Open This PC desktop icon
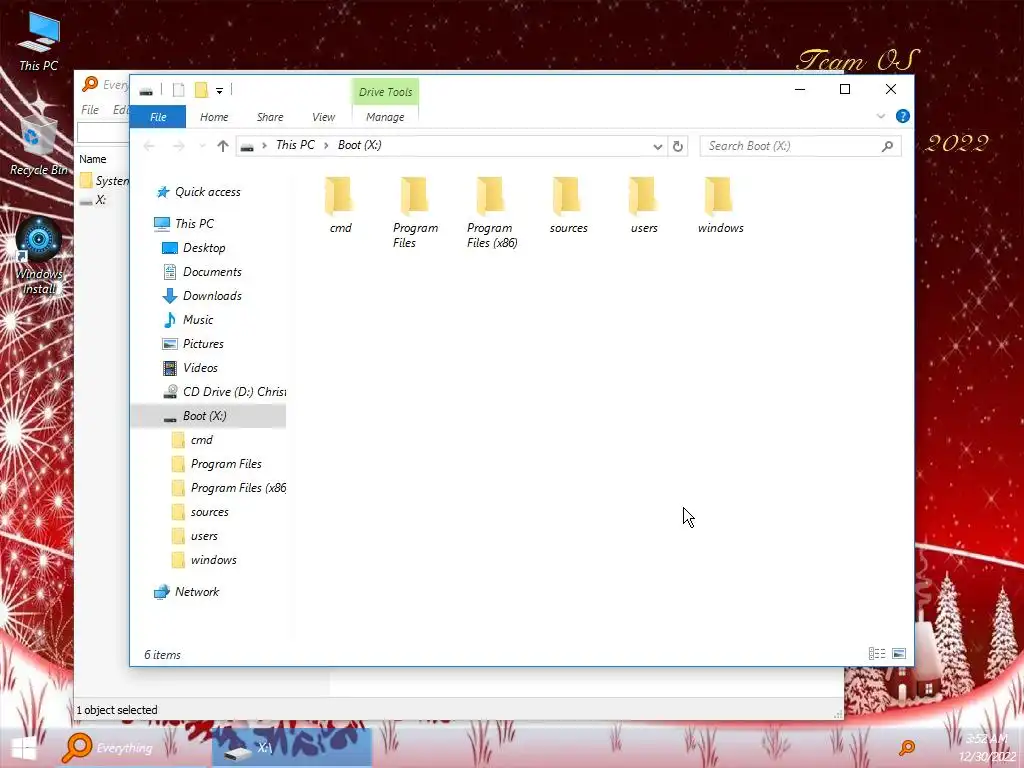1024x768 pixels. point(39,42)
